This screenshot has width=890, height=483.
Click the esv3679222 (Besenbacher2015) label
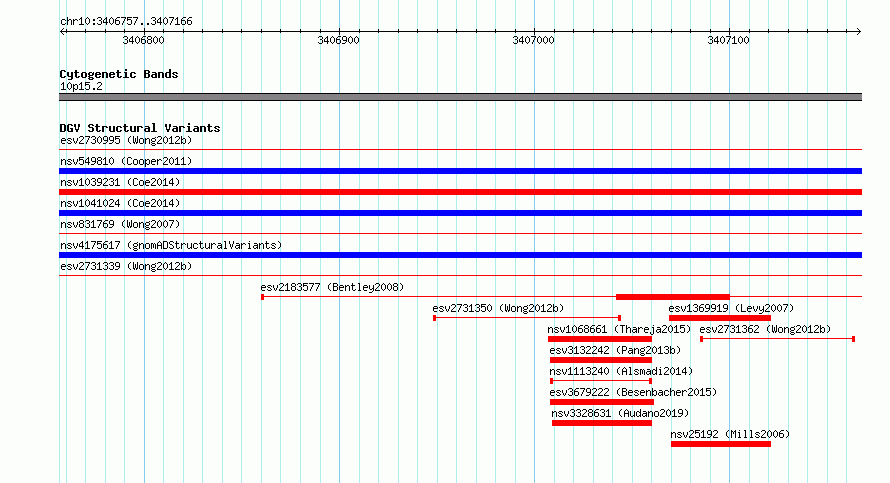(633, 392)
